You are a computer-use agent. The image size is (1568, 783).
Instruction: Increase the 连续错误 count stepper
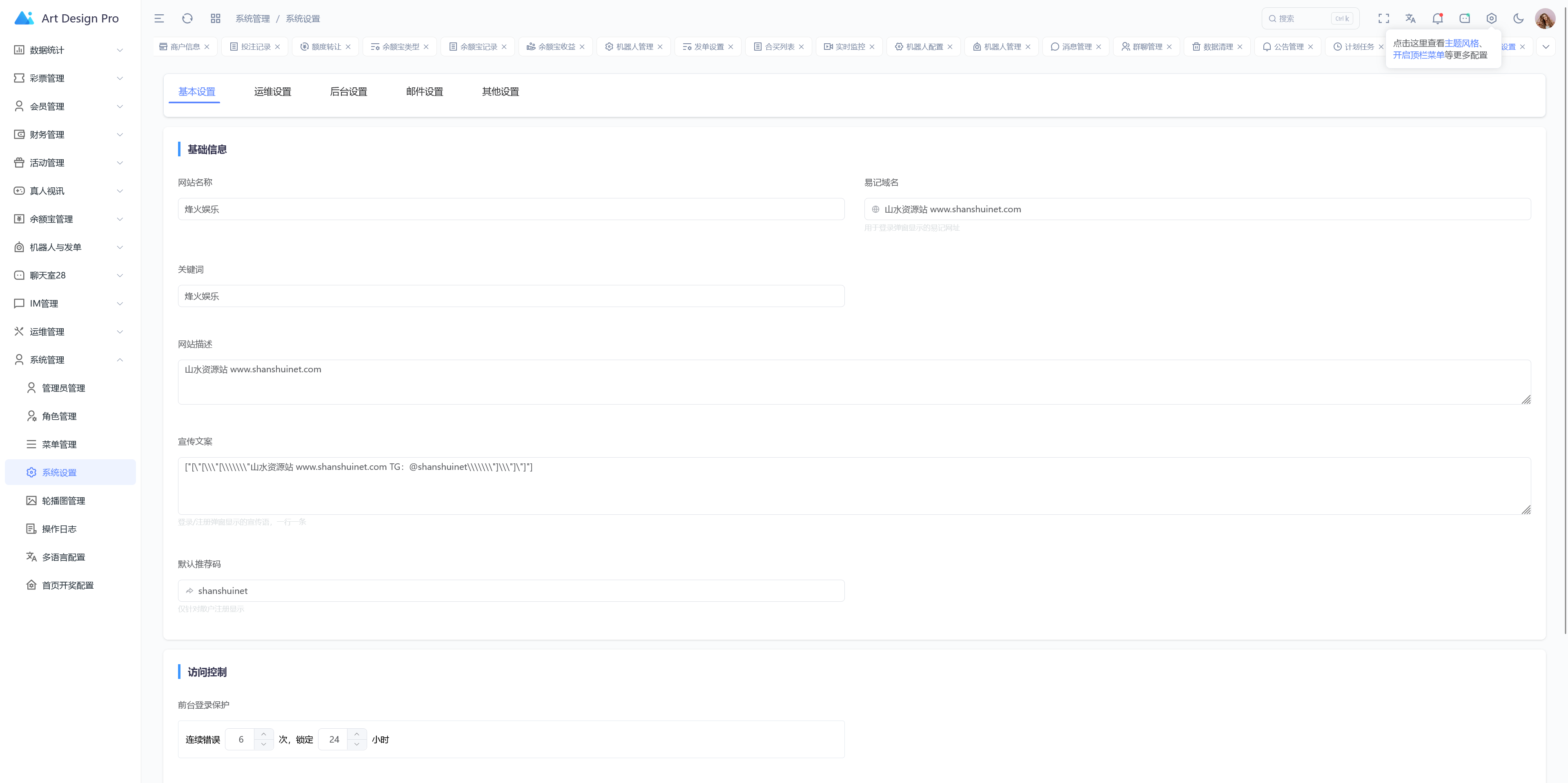pyautogui.click(x=263, y=734)
